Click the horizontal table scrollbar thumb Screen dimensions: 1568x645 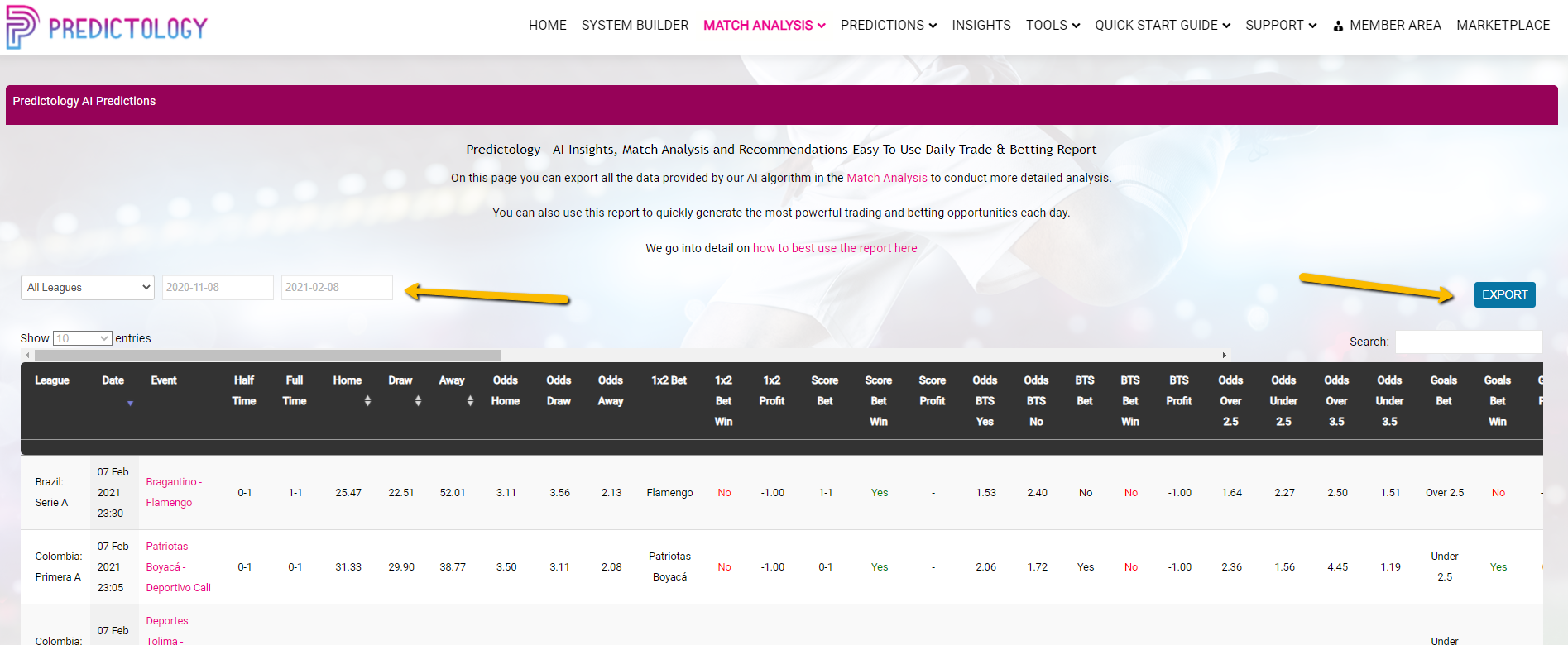(x=267, y=356)
